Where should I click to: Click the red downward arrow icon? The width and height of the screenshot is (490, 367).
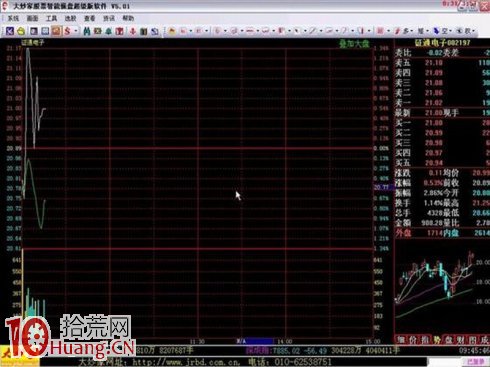click(133, 31)
